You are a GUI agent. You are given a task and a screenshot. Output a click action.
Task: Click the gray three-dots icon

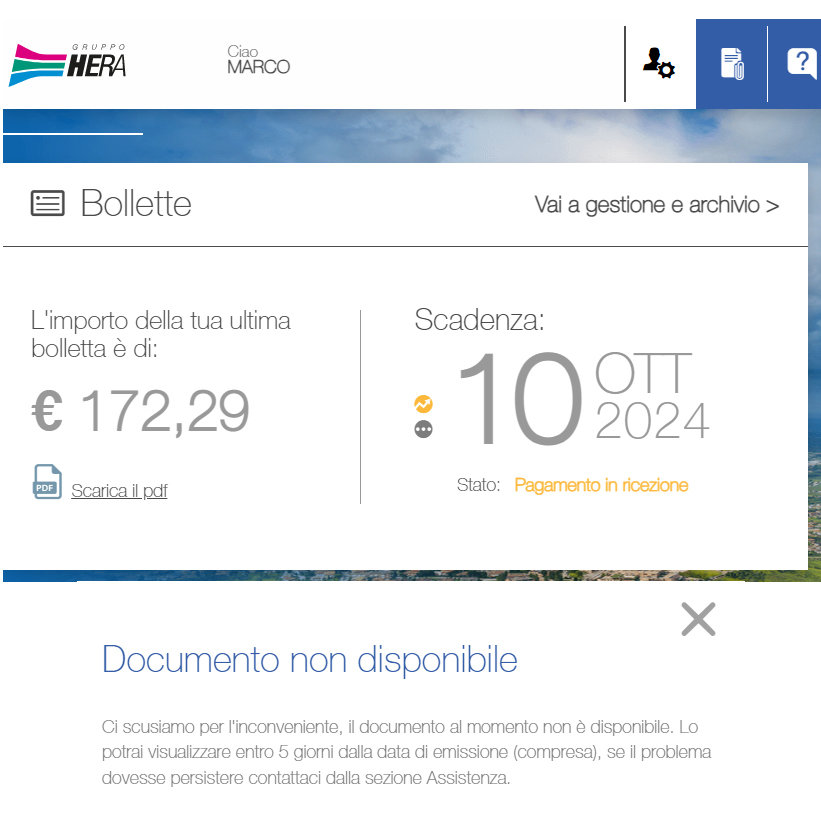click(424, 430)
